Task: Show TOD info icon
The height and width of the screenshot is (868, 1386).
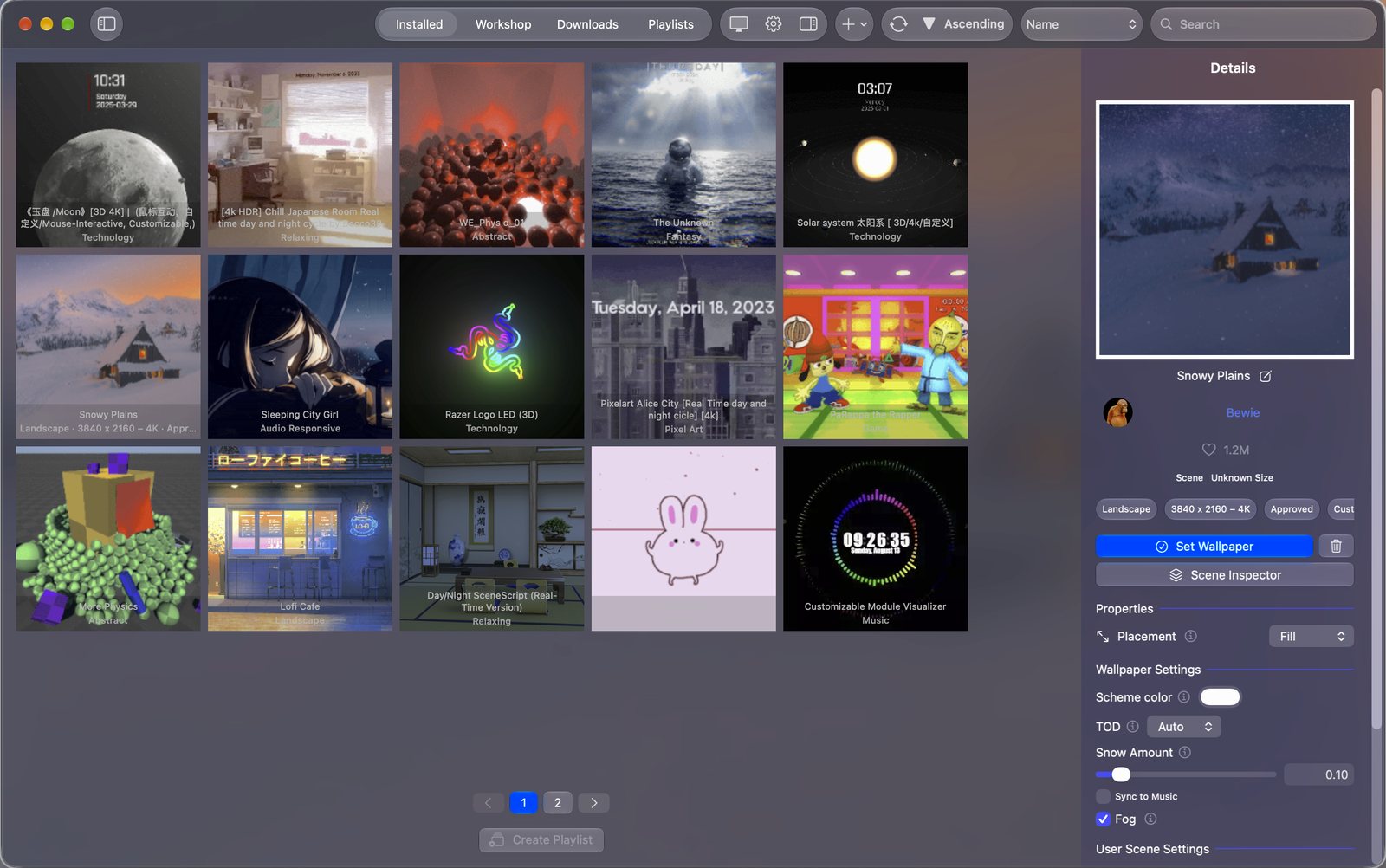Action: [1132, 727]
